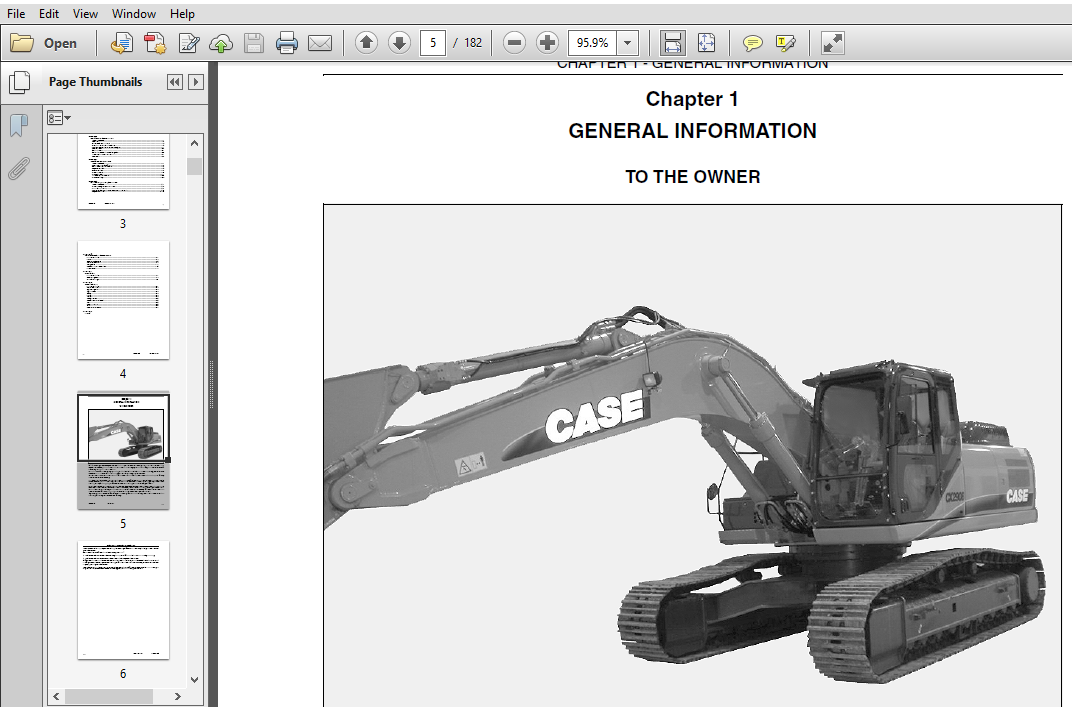Zoom in with the plus button
Screen dimensions: 1072x707
547,43
